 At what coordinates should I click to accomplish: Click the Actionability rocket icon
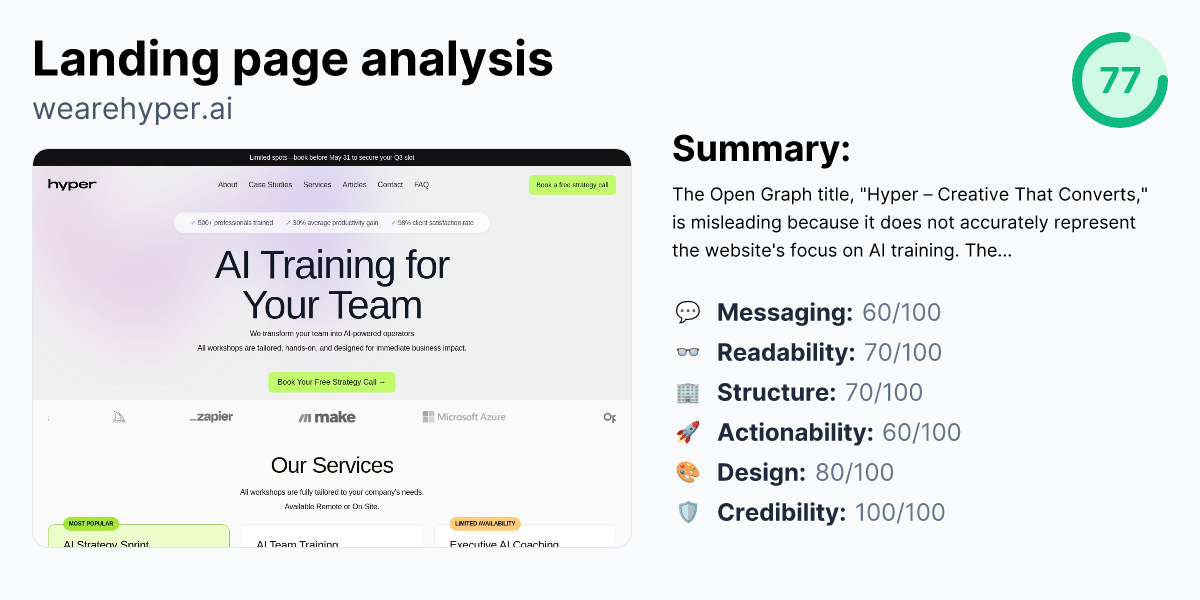[x=688, y=432]
